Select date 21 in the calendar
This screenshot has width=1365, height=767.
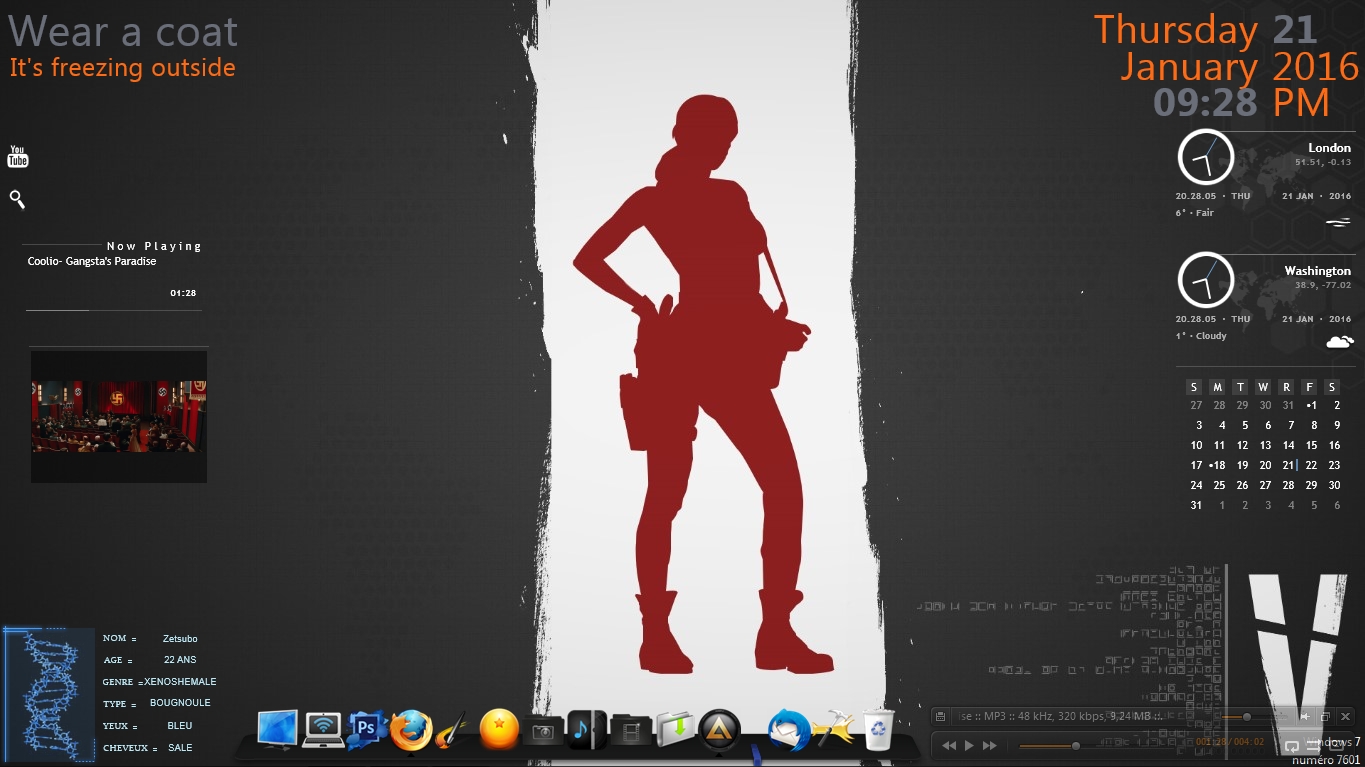tap(1288, 465)
